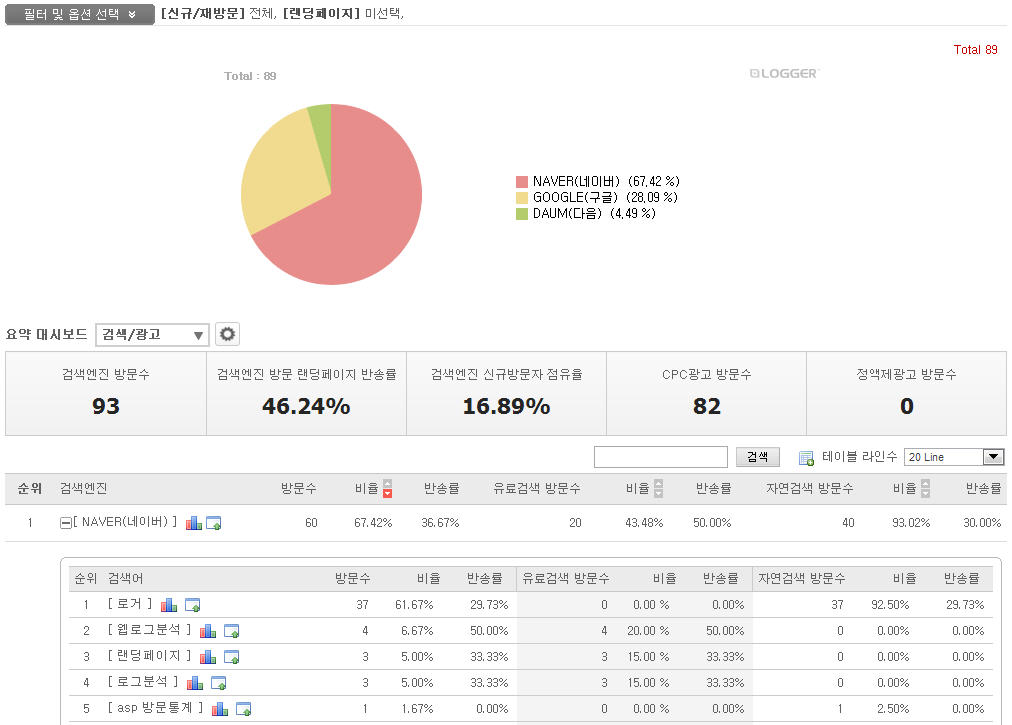Click the 검색 button

pyautogui.click(x=757, y=457)
